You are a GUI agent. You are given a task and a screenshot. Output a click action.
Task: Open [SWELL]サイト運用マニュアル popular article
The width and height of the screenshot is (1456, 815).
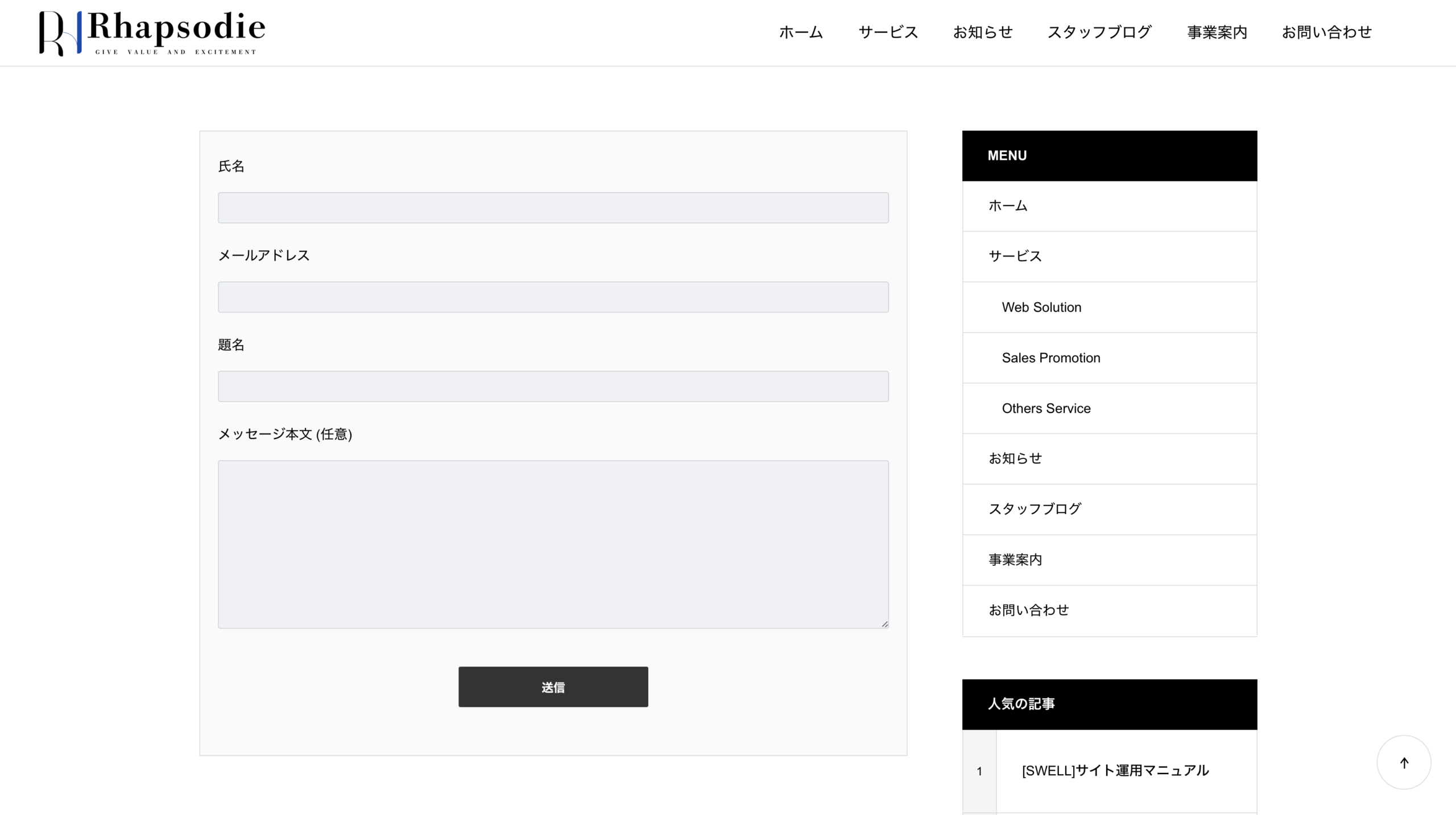pyautogui.click(x=1115, y=771)
